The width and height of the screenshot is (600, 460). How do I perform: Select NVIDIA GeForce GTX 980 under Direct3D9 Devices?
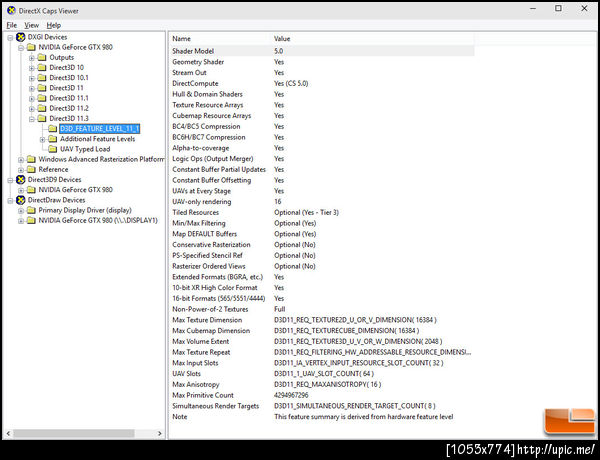pos(75,190)
